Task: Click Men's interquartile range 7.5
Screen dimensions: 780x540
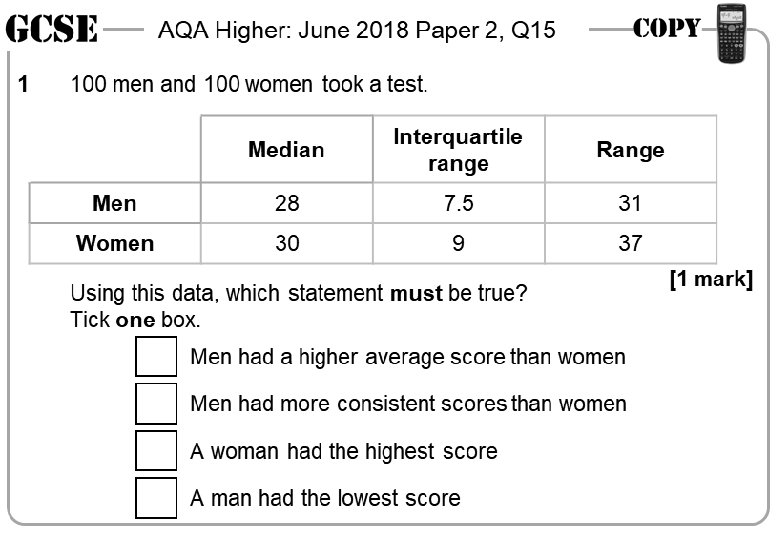Action: 458,203
